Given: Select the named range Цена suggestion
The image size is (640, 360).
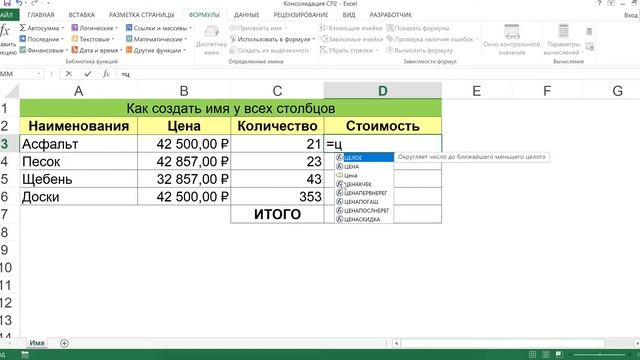Looking at the screenshot, I should (364, 176).
